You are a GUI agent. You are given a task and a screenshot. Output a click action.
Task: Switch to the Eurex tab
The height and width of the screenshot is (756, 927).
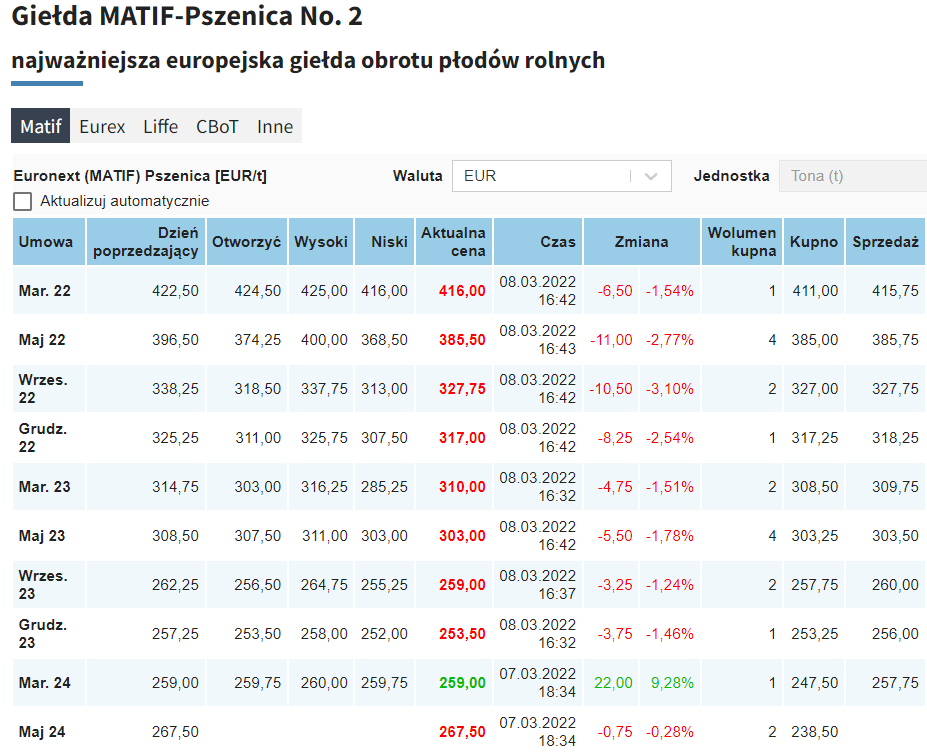pyautogui.click(x=102, y=127)
